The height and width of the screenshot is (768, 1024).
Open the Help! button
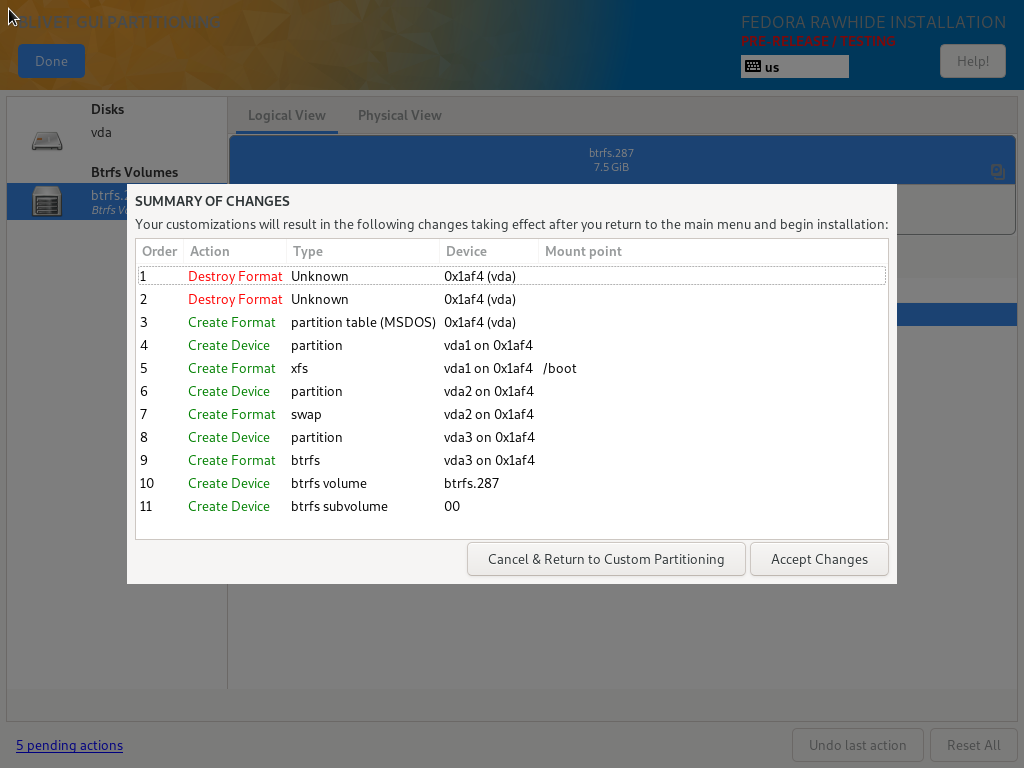coord(972,61)
